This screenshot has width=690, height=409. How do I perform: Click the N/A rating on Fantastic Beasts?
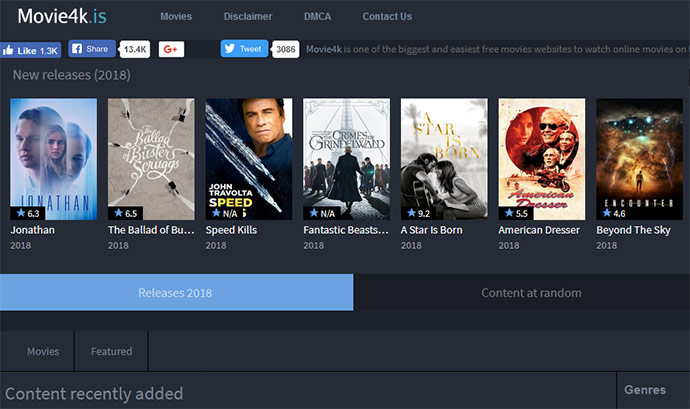(x=322, y=214)
